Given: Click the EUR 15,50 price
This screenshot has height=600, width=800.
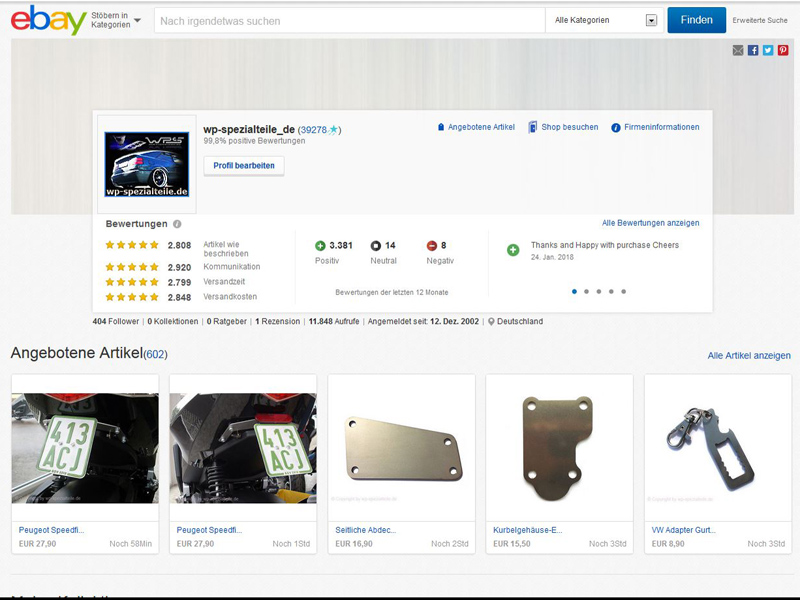Looking at the screenshot, I should (512, 544).
